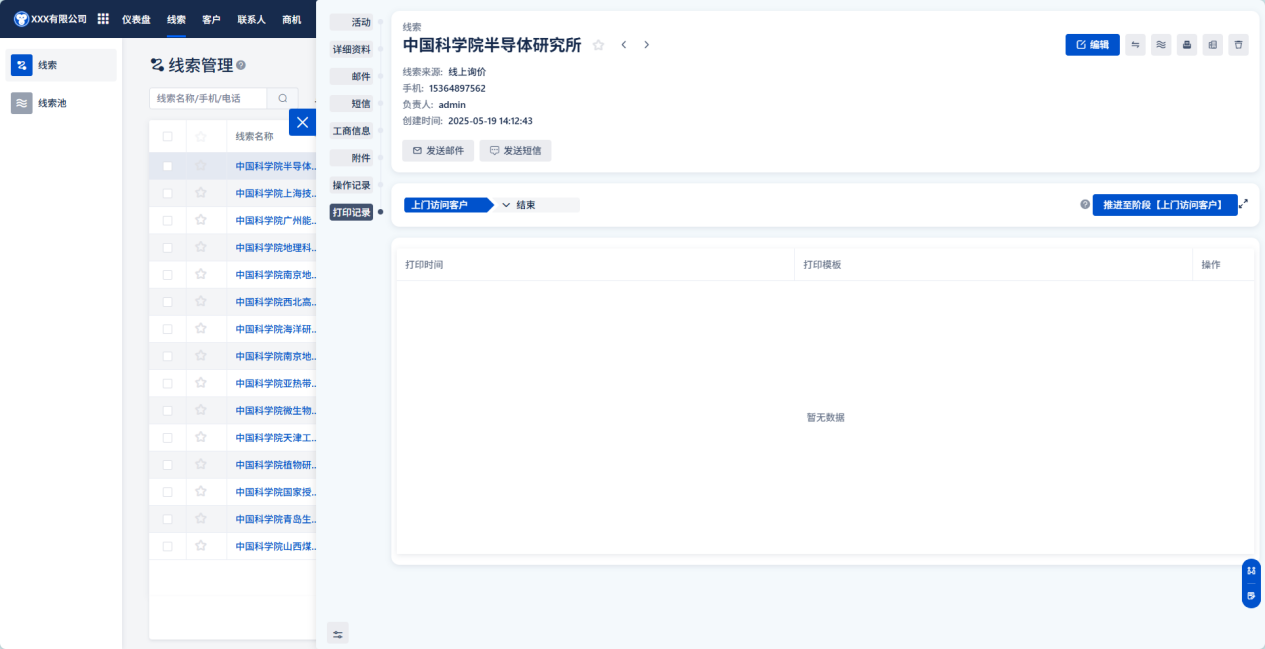Open the 附件 tab
Viewport: 1265px width, 649px height.
[x=351, y=158]
